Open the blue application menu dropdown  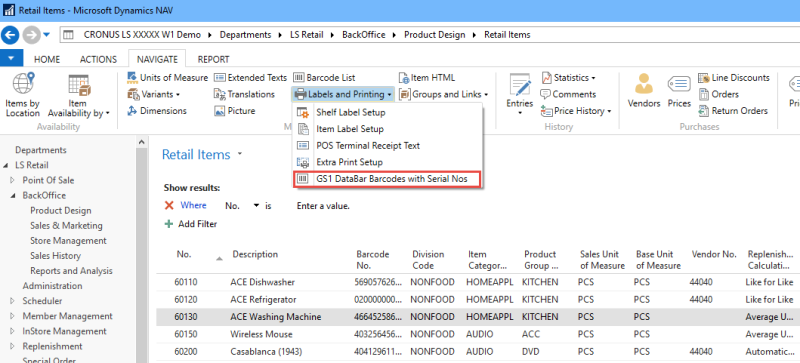[11, 58]
